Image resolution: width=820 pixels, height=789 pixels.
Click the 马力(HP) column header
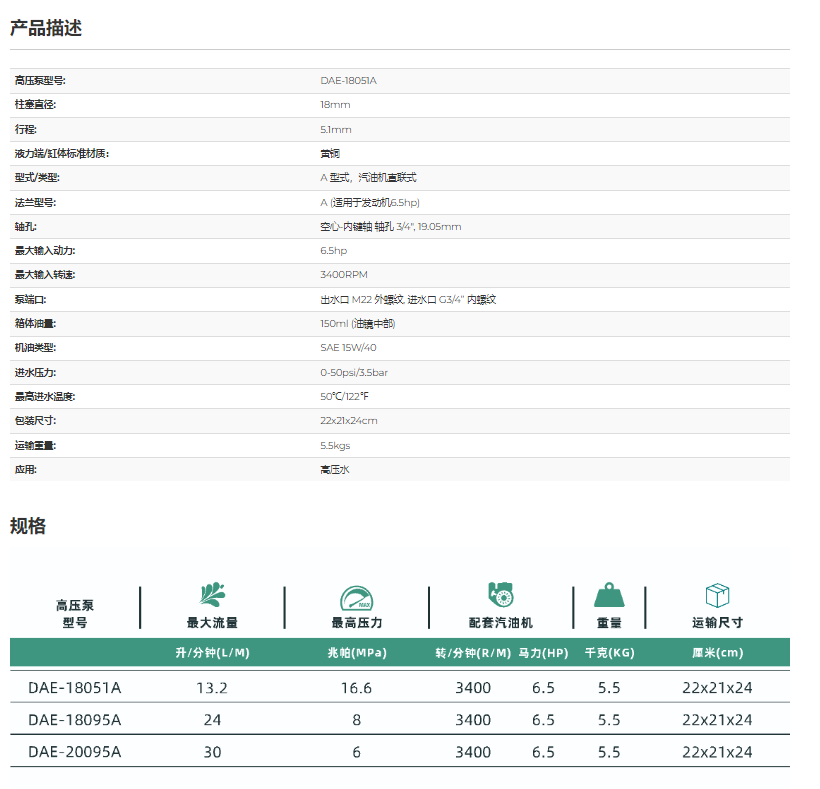[543, 653]
